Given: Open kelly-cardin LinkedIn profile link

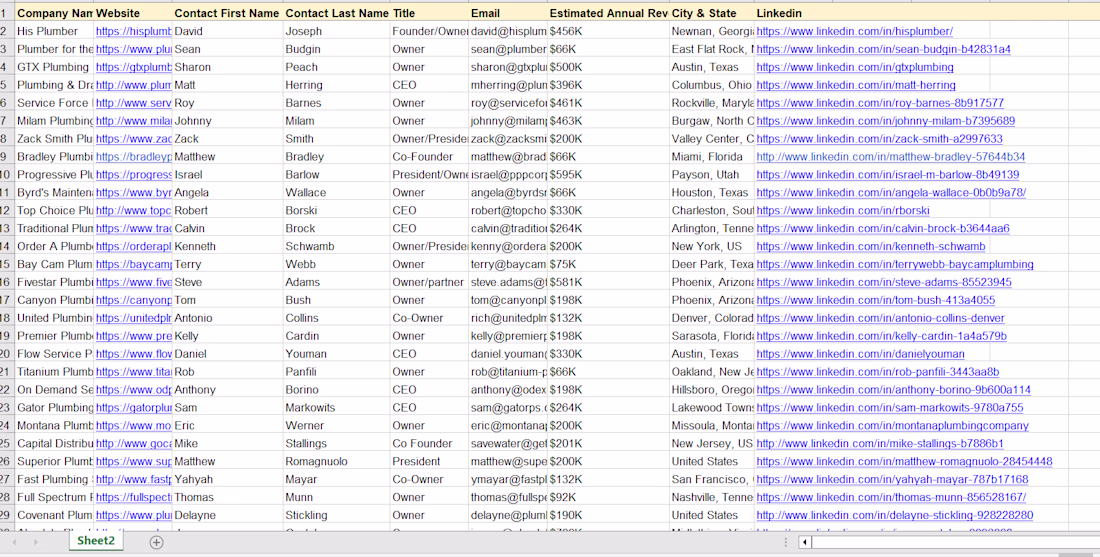Looking at the screenshot, I should tap(881, 336).
